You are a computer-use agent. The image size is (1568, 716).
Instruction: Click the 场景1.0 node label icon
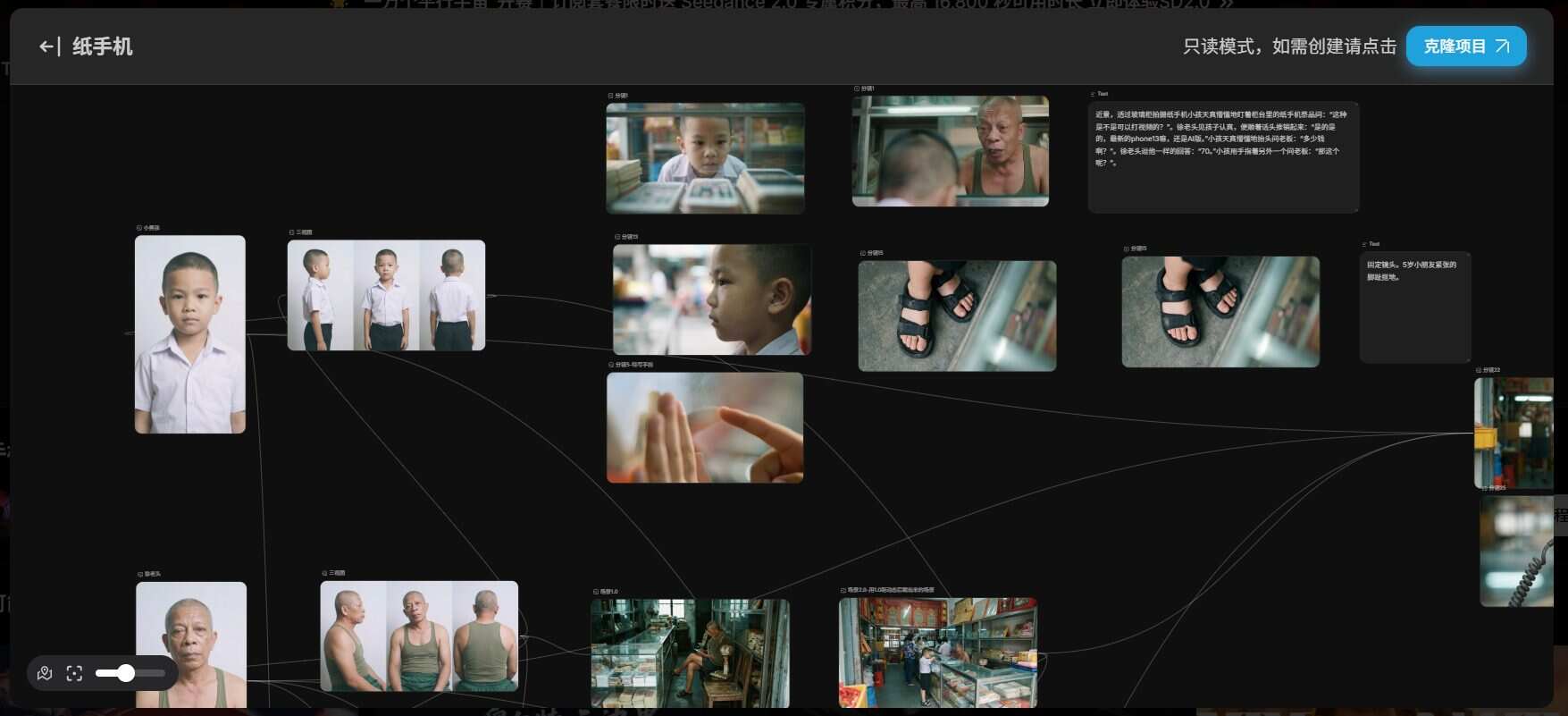596,592
